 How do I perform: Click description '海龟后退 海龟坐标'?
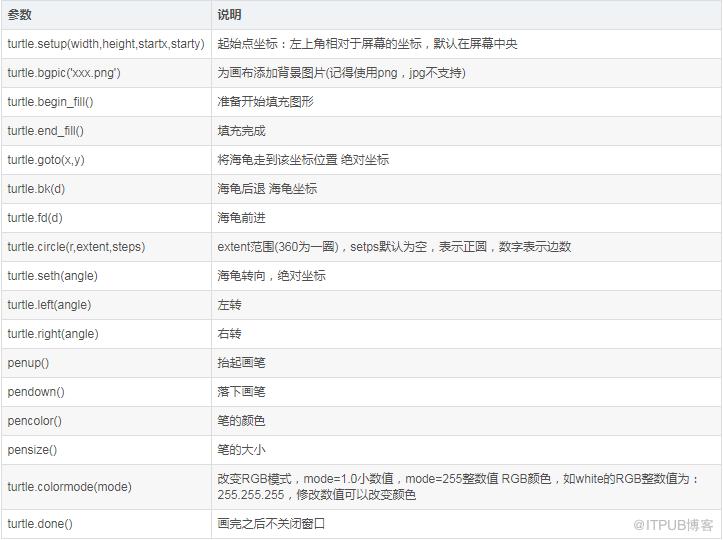pos(267,189)
